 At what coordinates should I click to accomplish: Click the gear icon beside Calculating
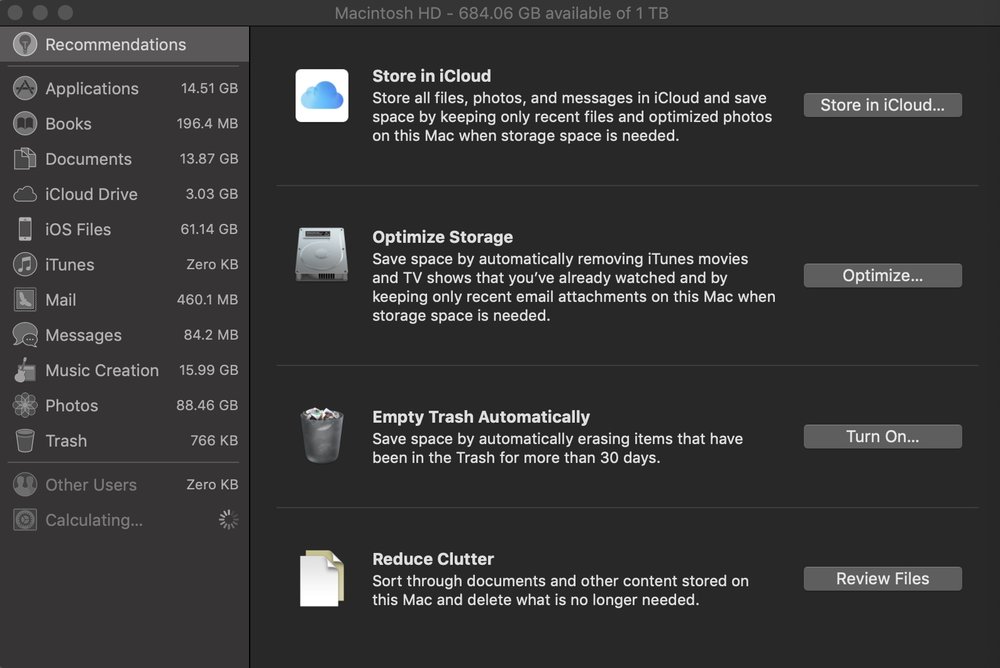pos(25,520)
